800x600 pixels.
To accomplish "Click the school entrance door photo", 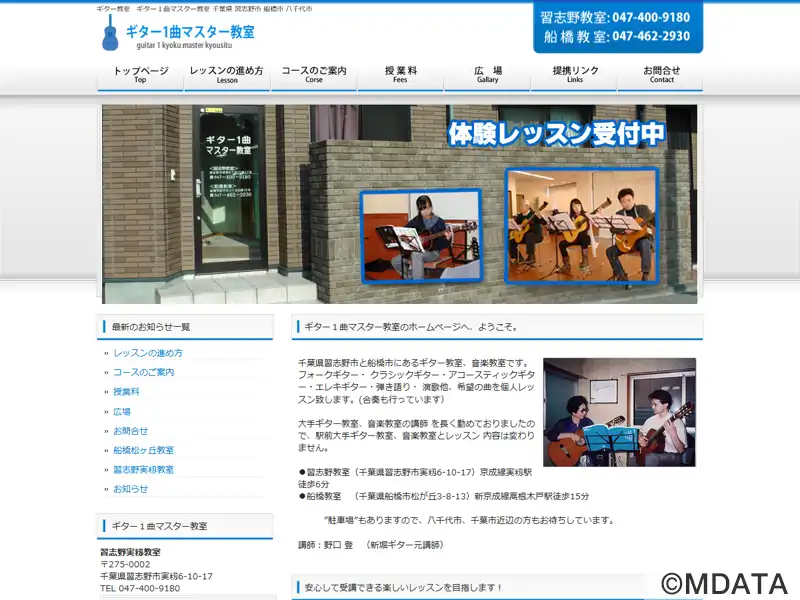I will tap(230, 189).
